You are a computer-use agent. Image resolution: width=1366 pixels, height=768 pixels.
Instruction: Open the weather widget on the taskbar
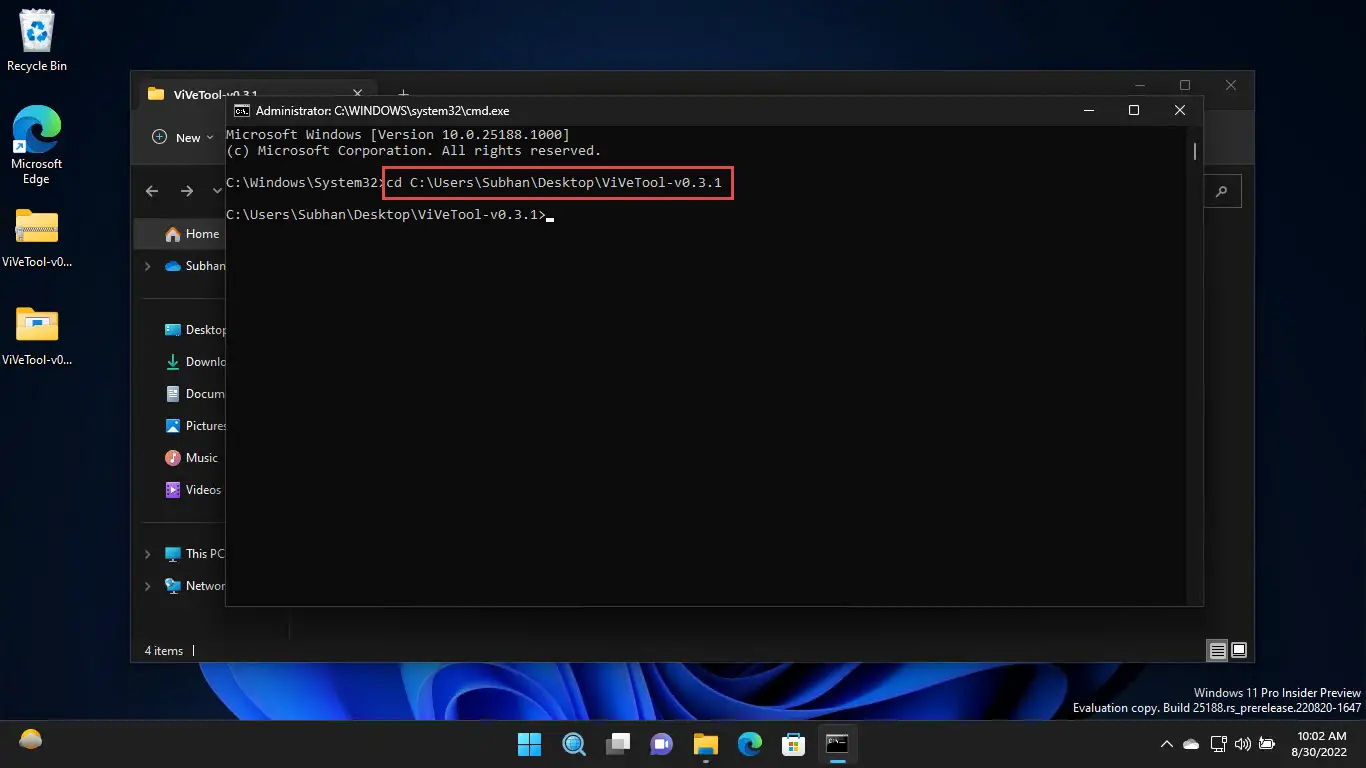[x=31, y=741]
